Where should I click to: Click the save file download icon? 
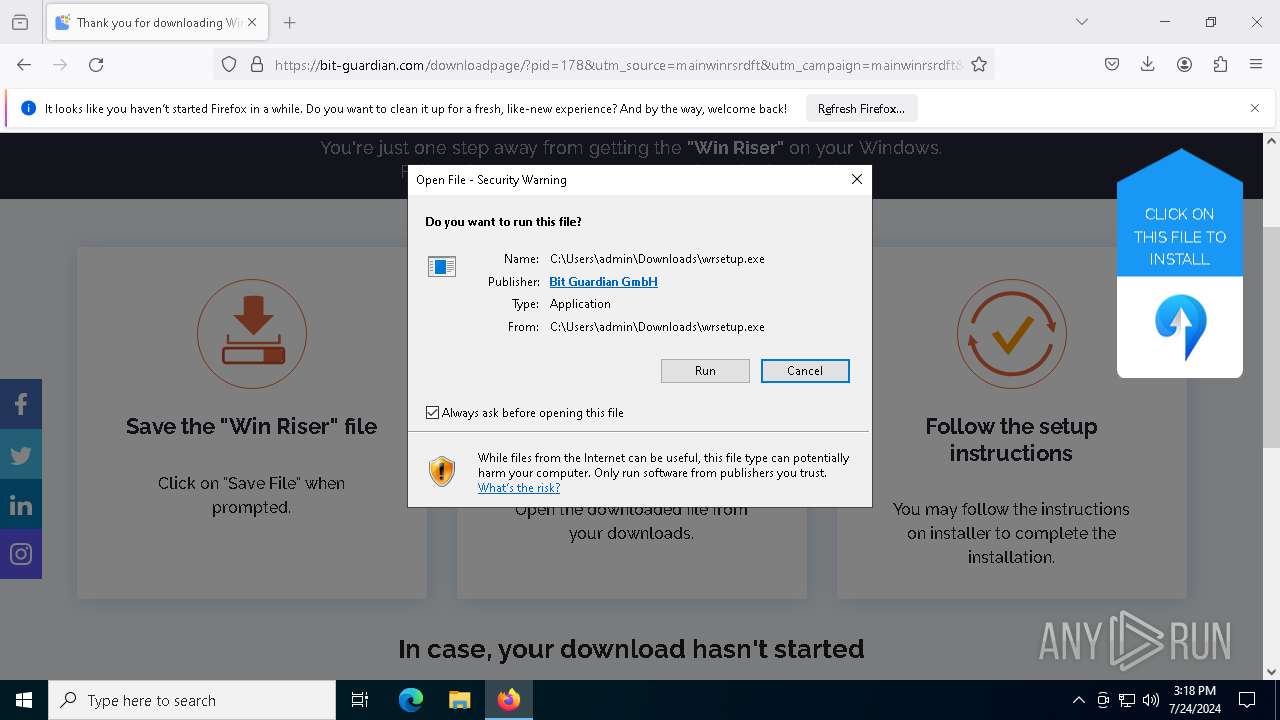tap(252, 333)
